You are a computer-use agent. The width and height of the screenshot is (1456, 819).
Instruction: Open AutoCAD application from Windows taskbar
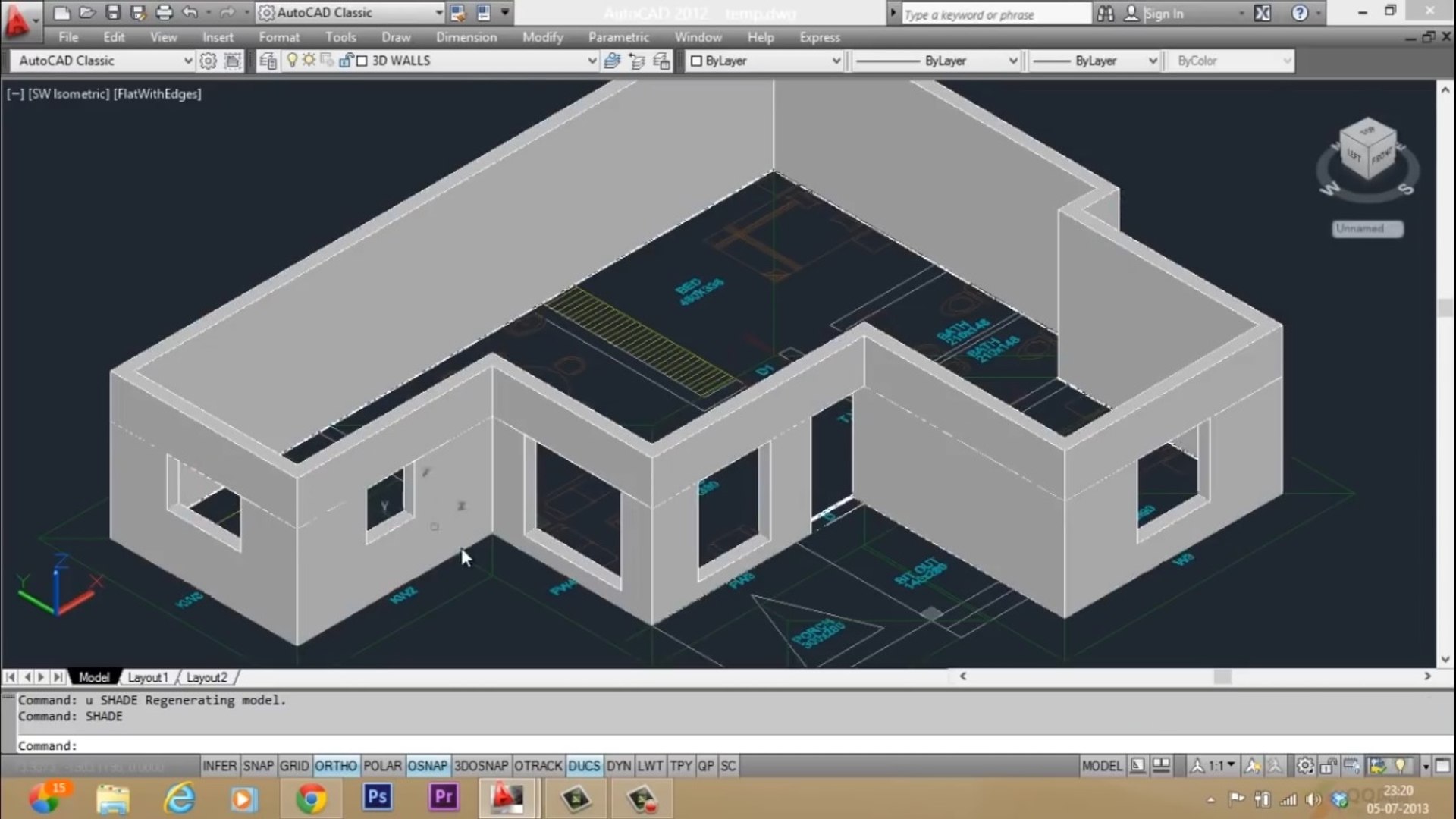pos(507,798)
